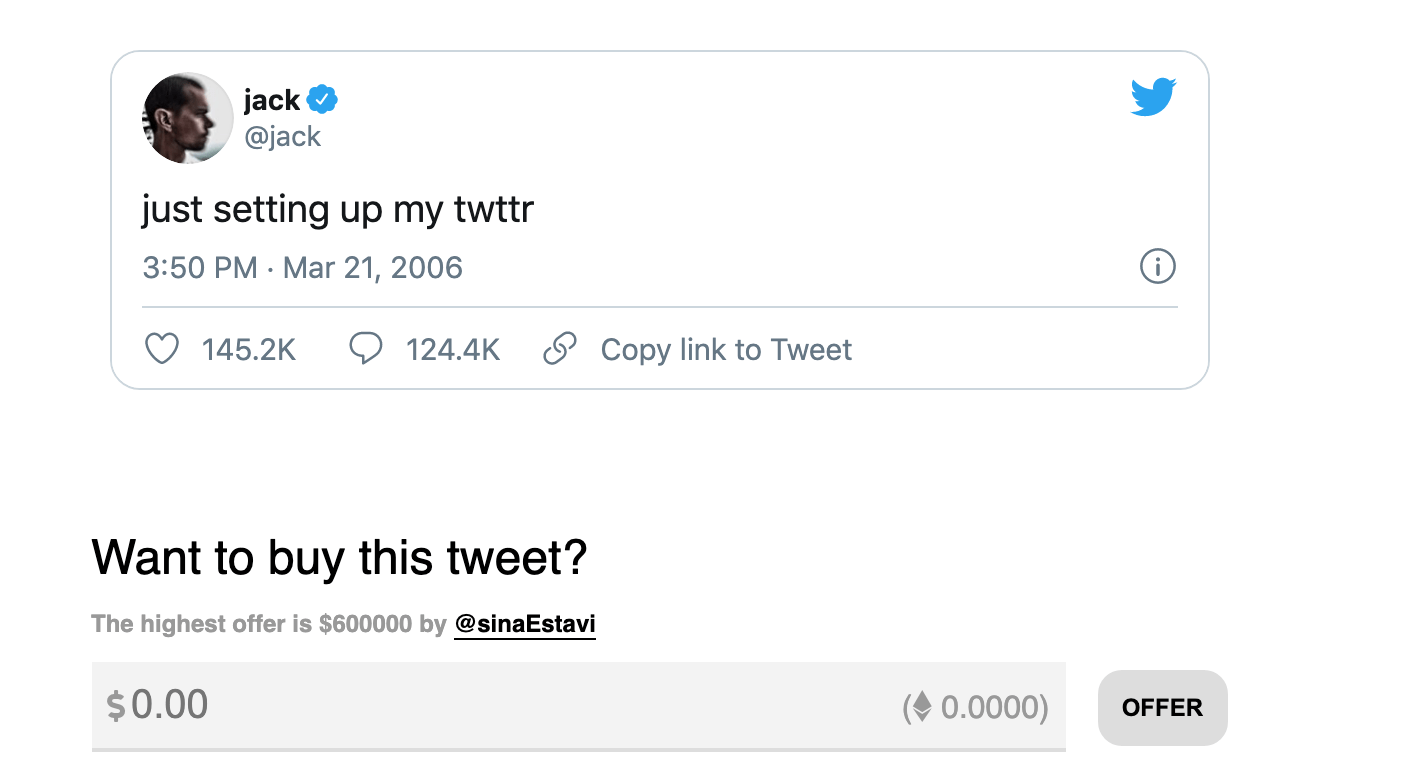Click the Ethereum symbol in offer field
The height and width of the screenshot is (784, 1428).
tap(922, 707)
